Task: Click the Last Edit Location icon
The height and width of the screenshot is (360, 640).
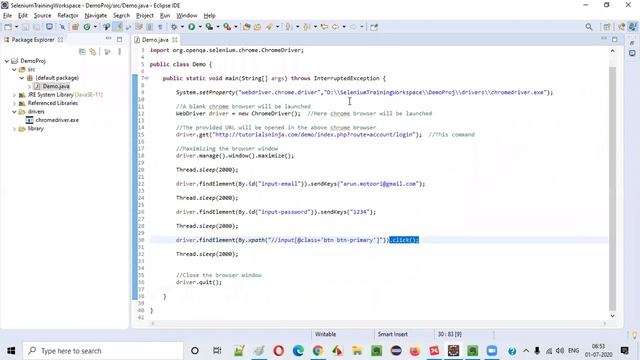Action: tap(324, 27)
